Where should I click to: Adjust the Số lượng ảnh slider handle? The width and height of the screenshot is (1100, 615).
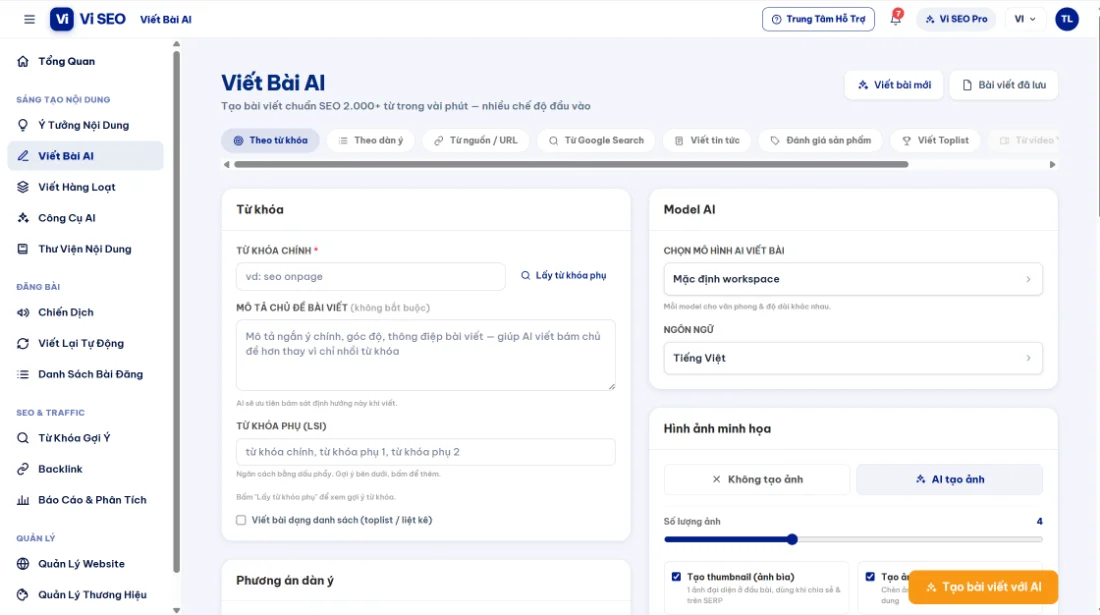[792, 539]
